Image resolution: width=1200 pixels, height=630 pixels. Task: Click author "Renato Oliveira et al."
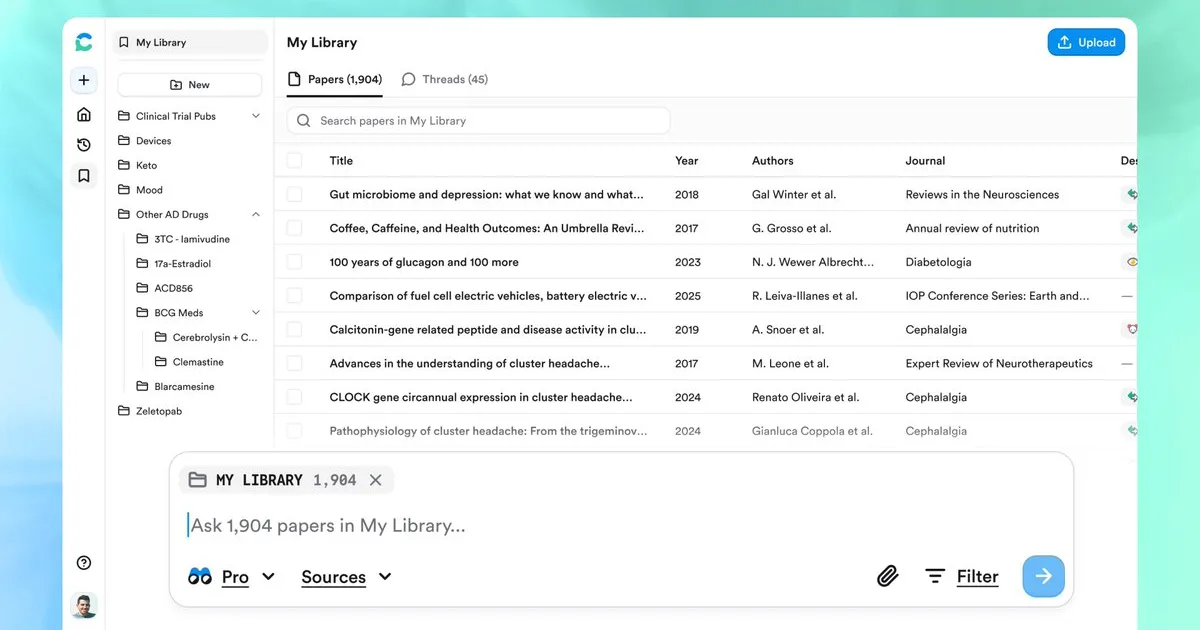pyautogui.click(x=805, y=397)
